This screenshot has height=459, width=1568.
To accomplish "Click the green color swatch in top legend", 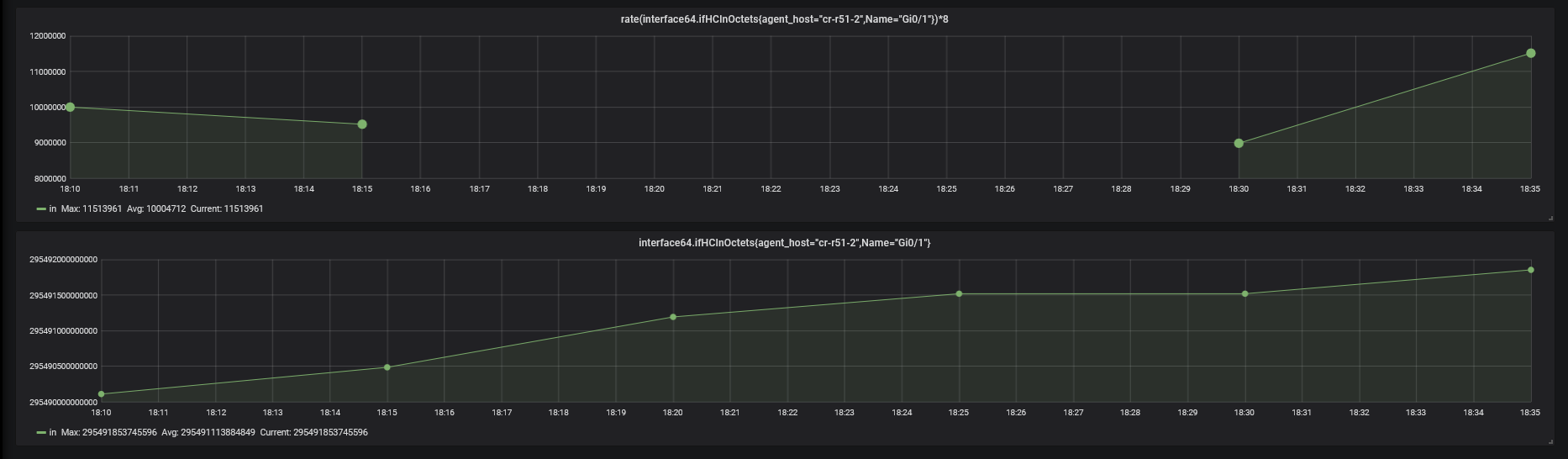I will coord(41,208).
